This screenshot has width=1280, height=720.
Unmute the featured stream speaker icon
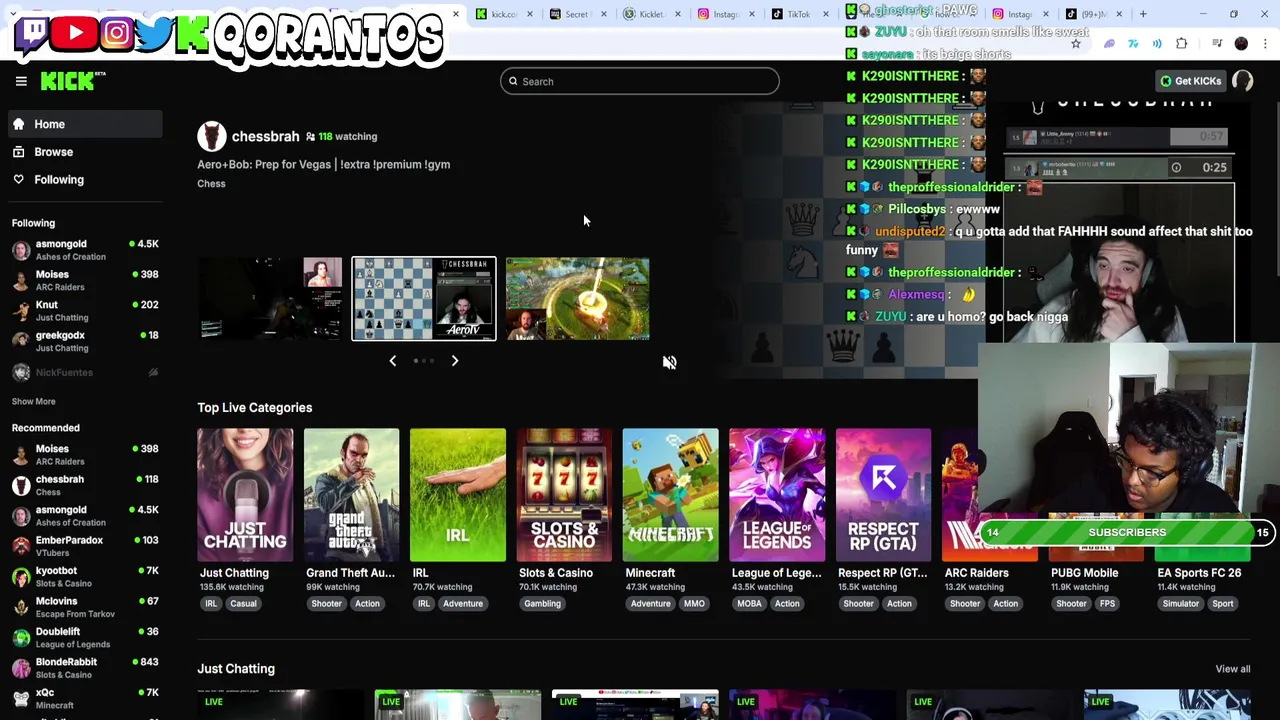(x=669, y=363)
